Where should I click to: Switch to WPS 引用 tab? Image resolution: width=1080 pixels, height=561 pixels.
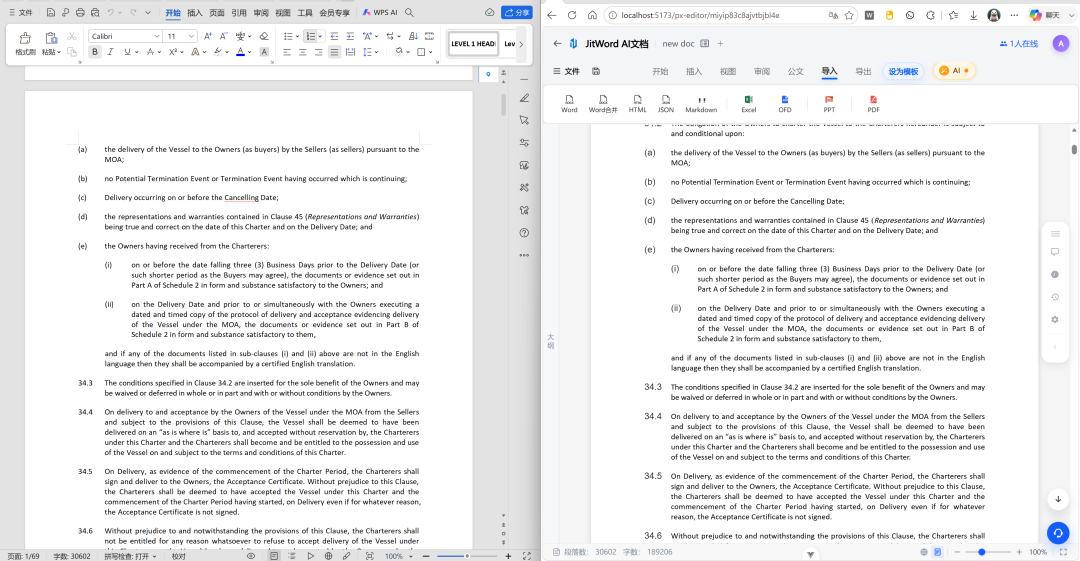coord(239,12)
